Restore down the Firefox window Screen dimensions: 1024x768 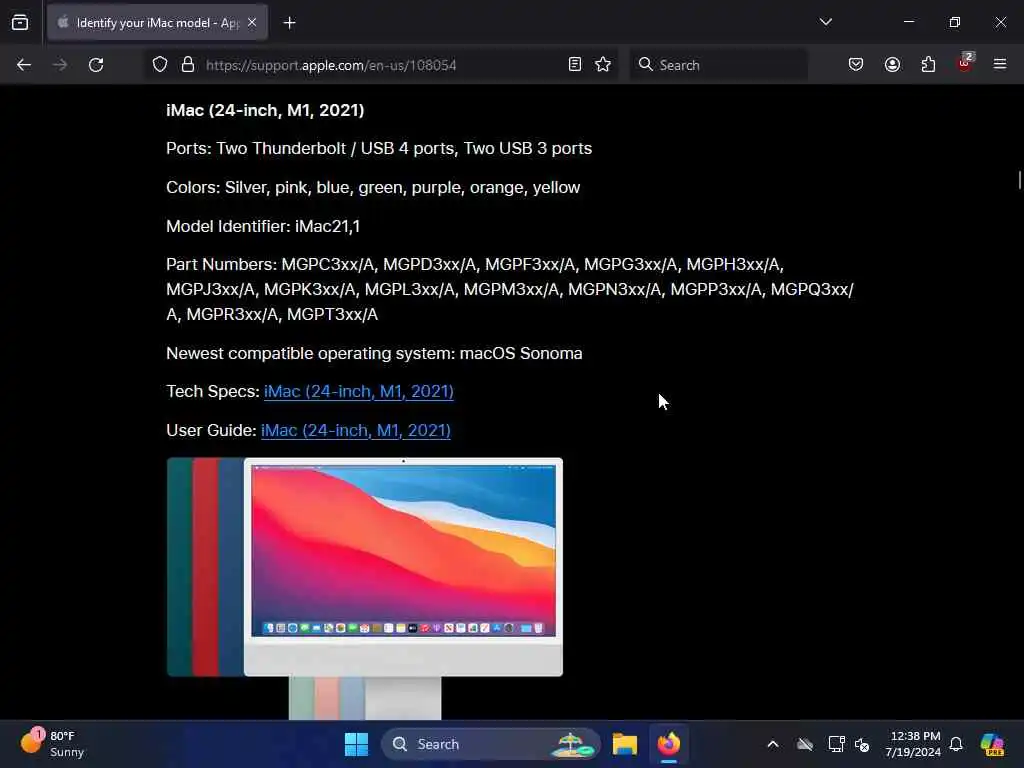[x=955, y=22]
